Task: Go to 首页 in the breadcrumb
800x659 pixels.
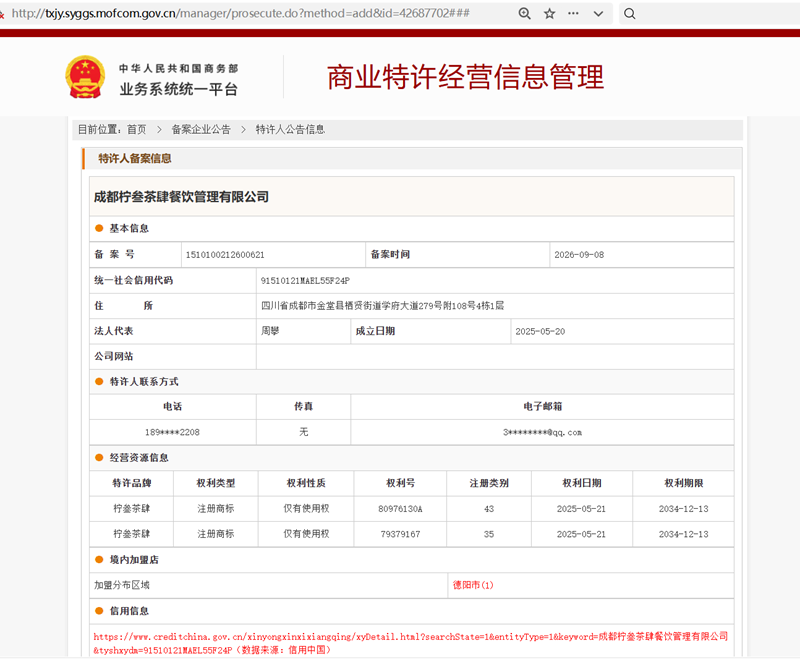Action: pyautogui.click(x=137, y=130)
